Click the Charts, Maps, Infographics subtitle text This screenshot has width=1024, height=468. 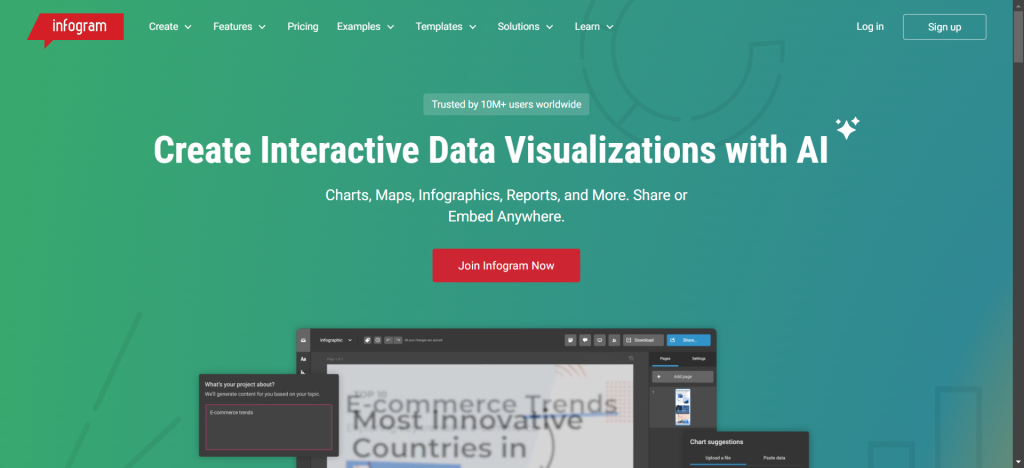point(506,206)
